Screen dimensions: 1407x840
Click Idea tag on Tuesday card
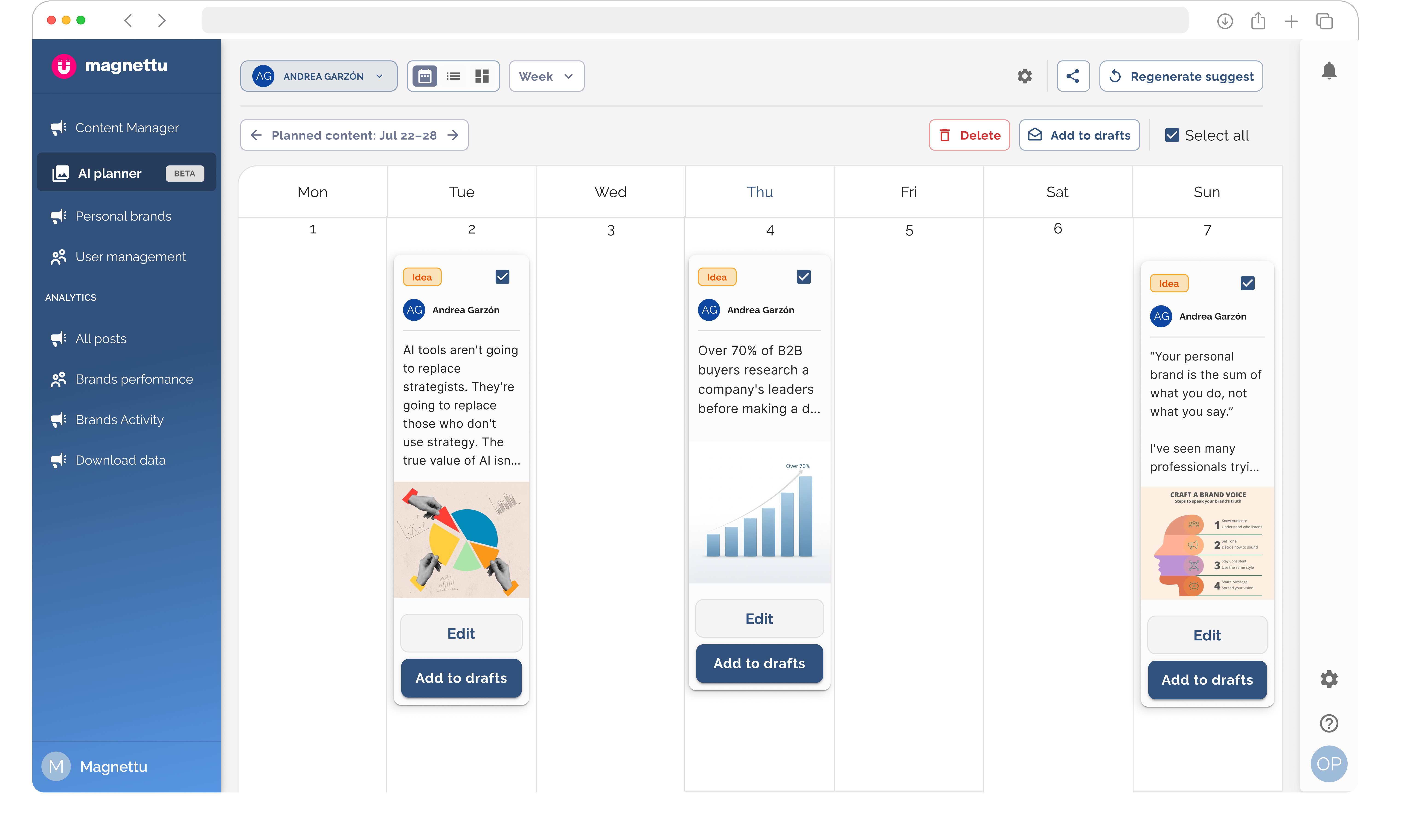422,277
